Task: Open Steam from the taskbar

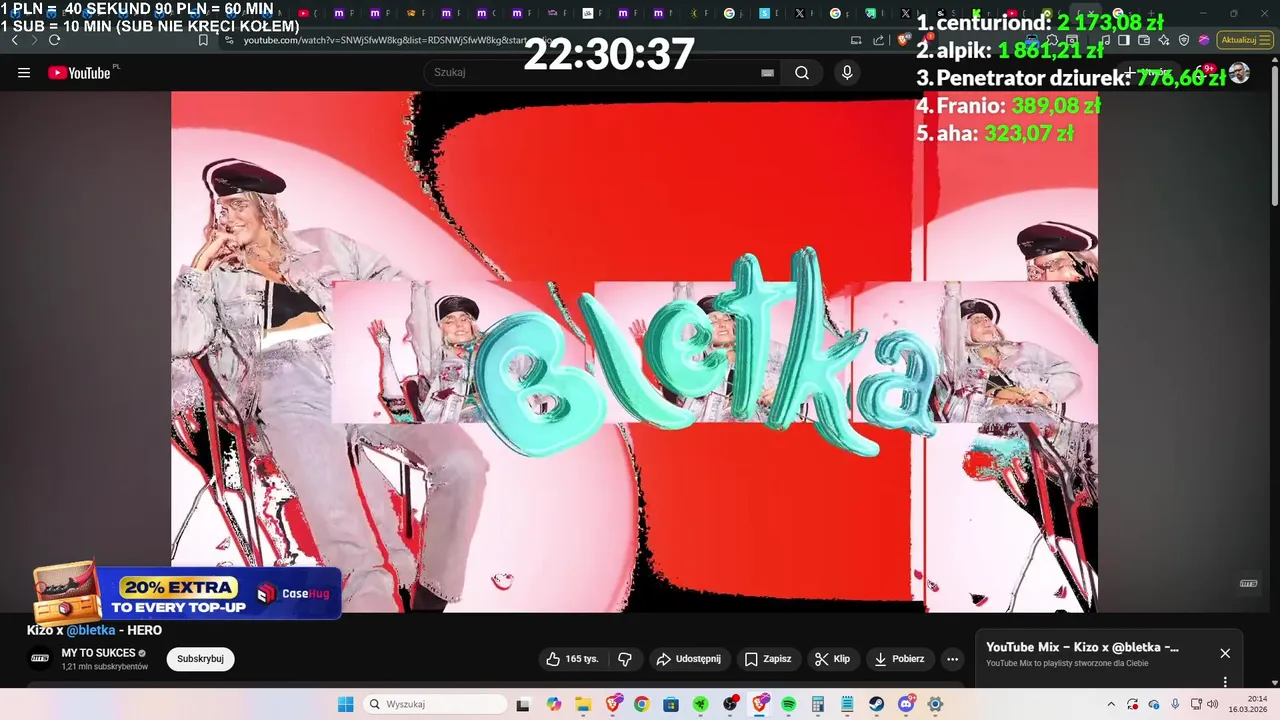Action: [877, 704]
